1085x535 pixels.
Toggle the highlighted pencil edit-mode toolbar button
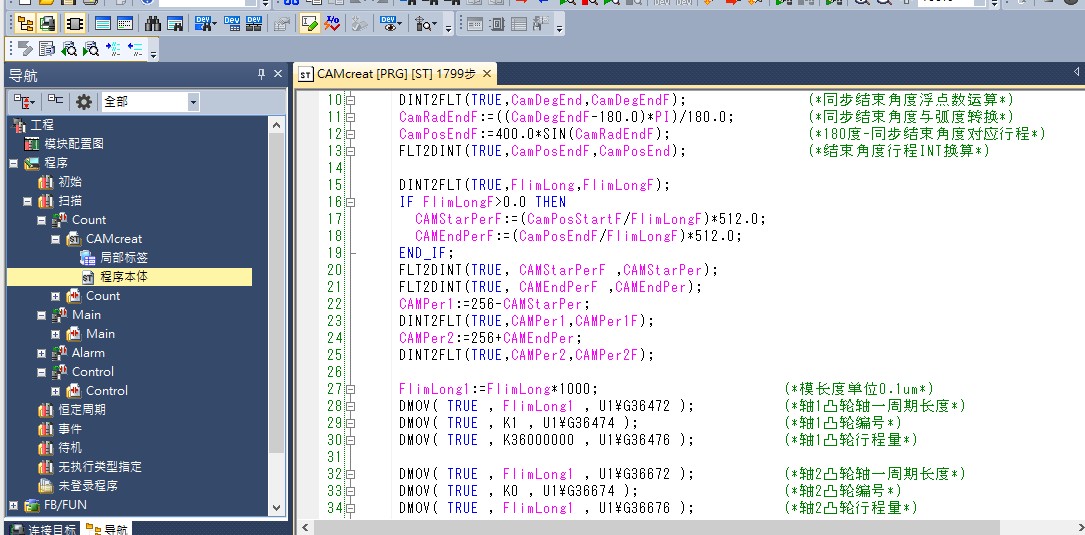[x=309, y=24]
